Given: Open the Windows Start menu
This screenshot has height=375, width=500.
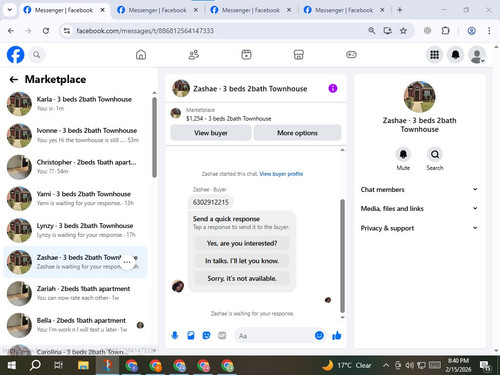Looking at the screenshot, I should [x=12, y=365].
